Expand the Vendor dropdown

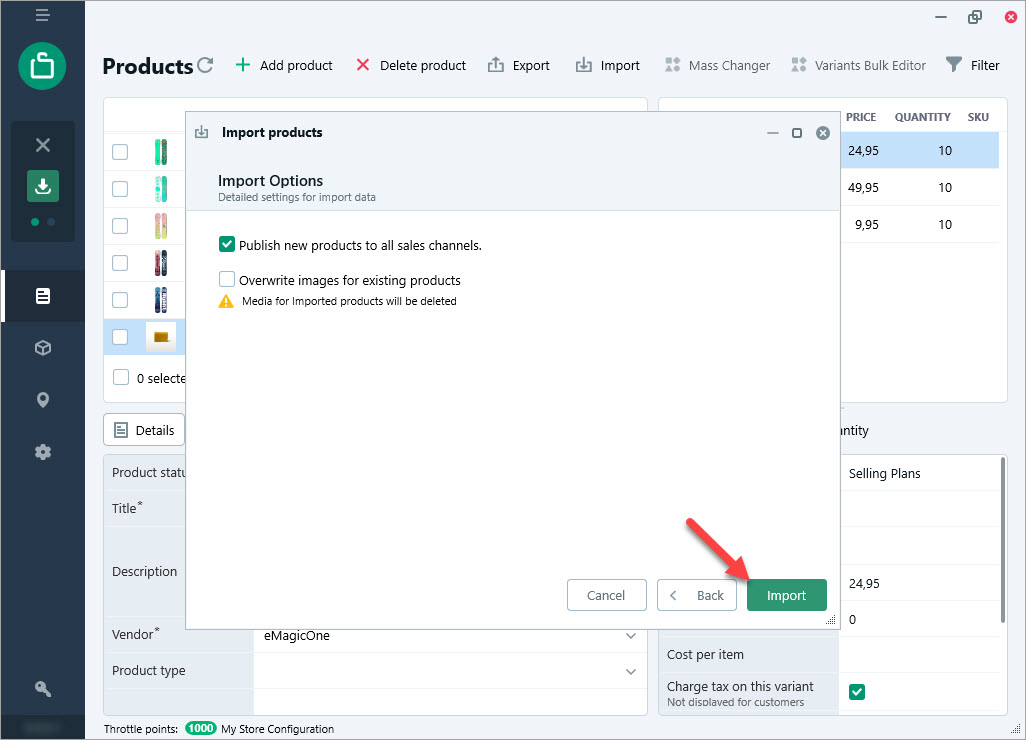tap(630, 635)
